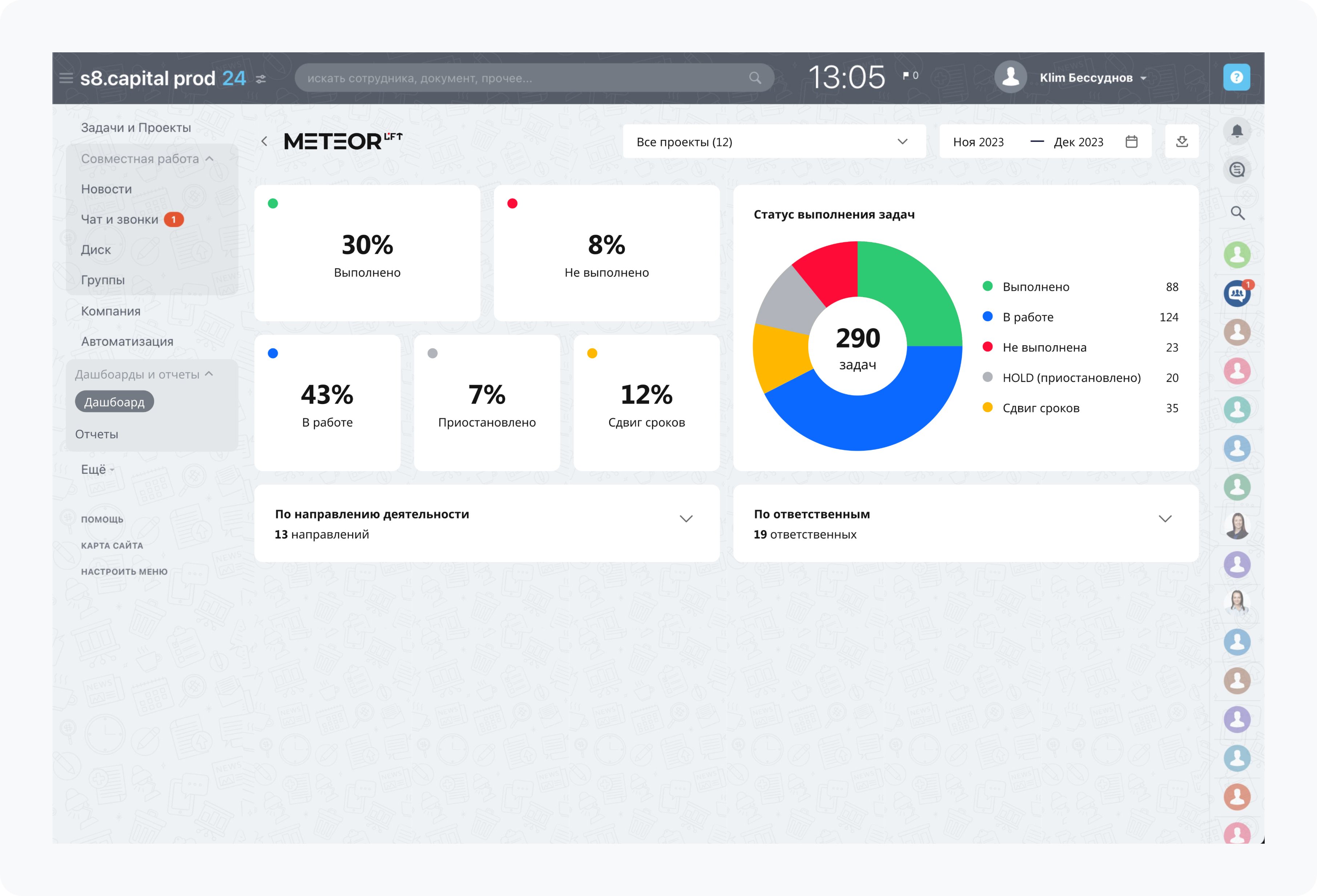Screen dimensions: 1317x896
Task: Select Чат и звонки menu item
Action: 120,219
